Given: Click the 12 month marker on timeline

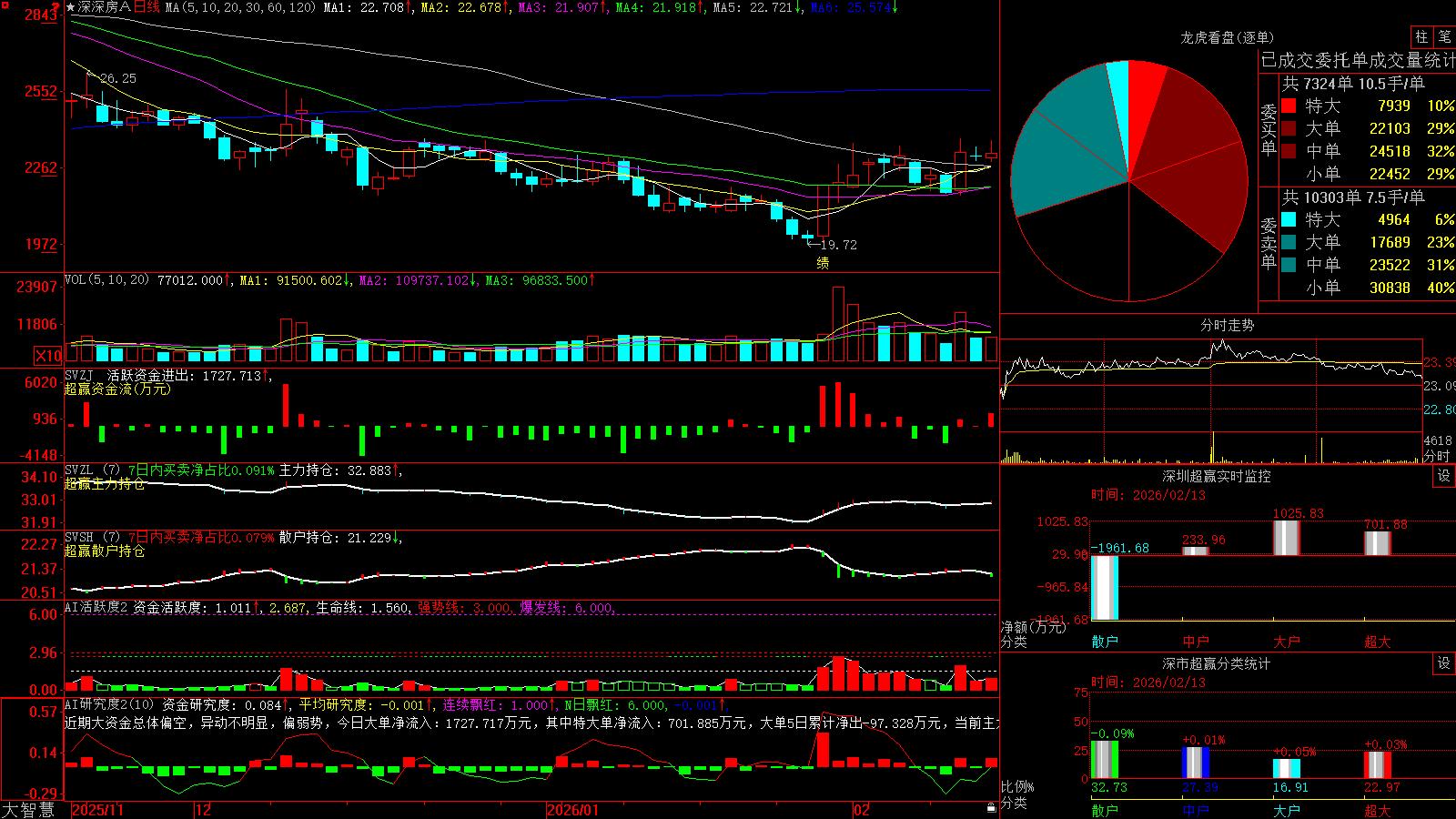Looking at the screenshot, I should [x=203, y=810].
